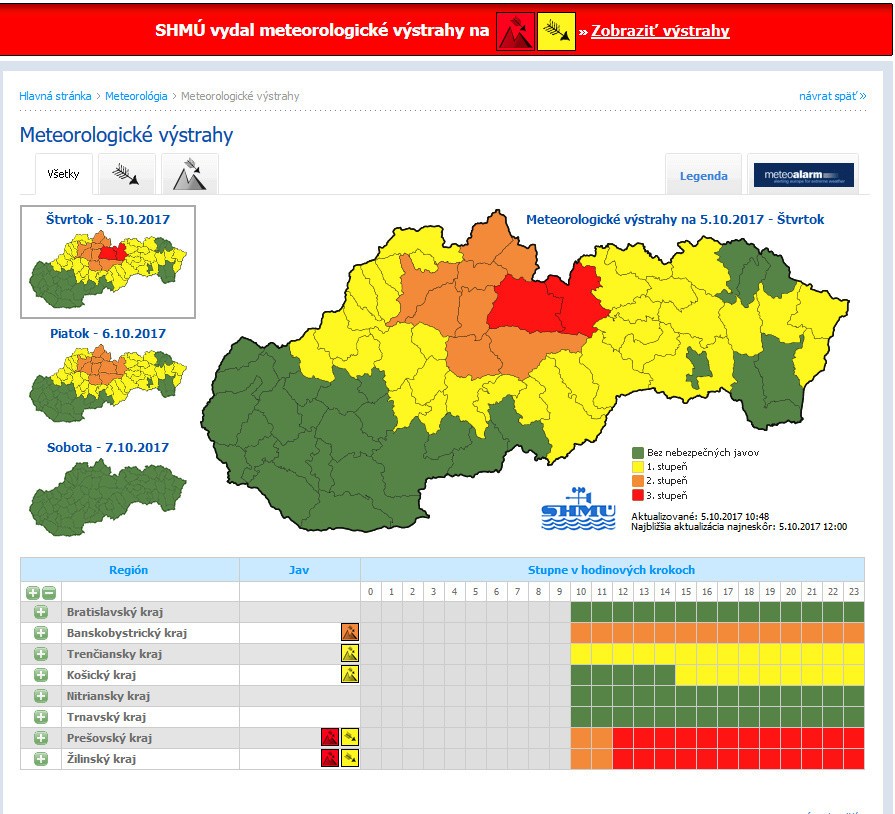895x814 pixels.
Task: Click orange warning icon for Banskobystrický kraj
Action: click(350, 633)
